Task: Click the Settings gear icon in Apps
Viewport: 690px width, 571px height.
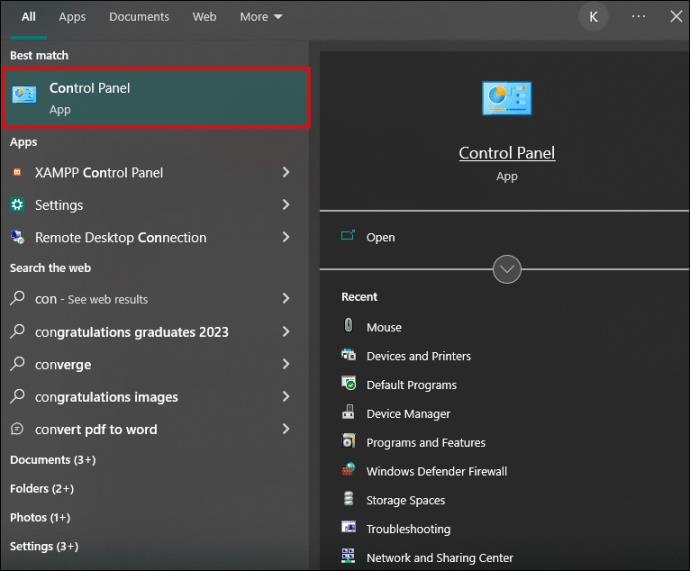Action: click(17, 205)
